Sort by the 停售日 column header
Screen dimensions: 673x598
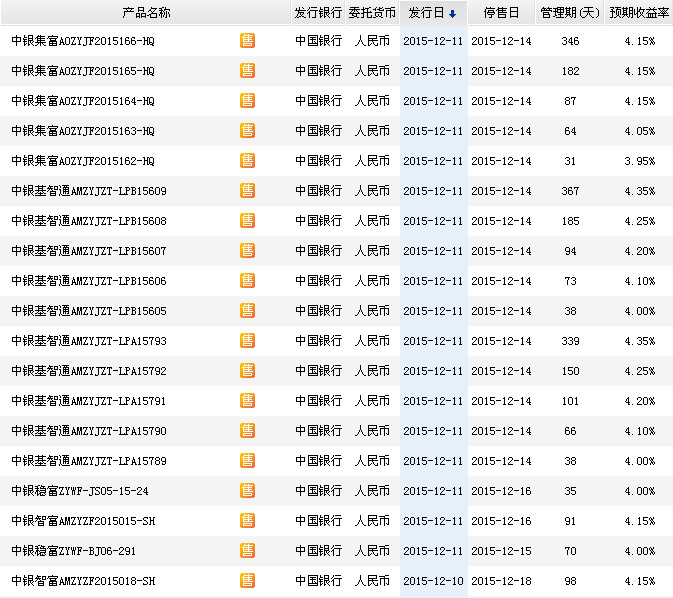[501, 13]
